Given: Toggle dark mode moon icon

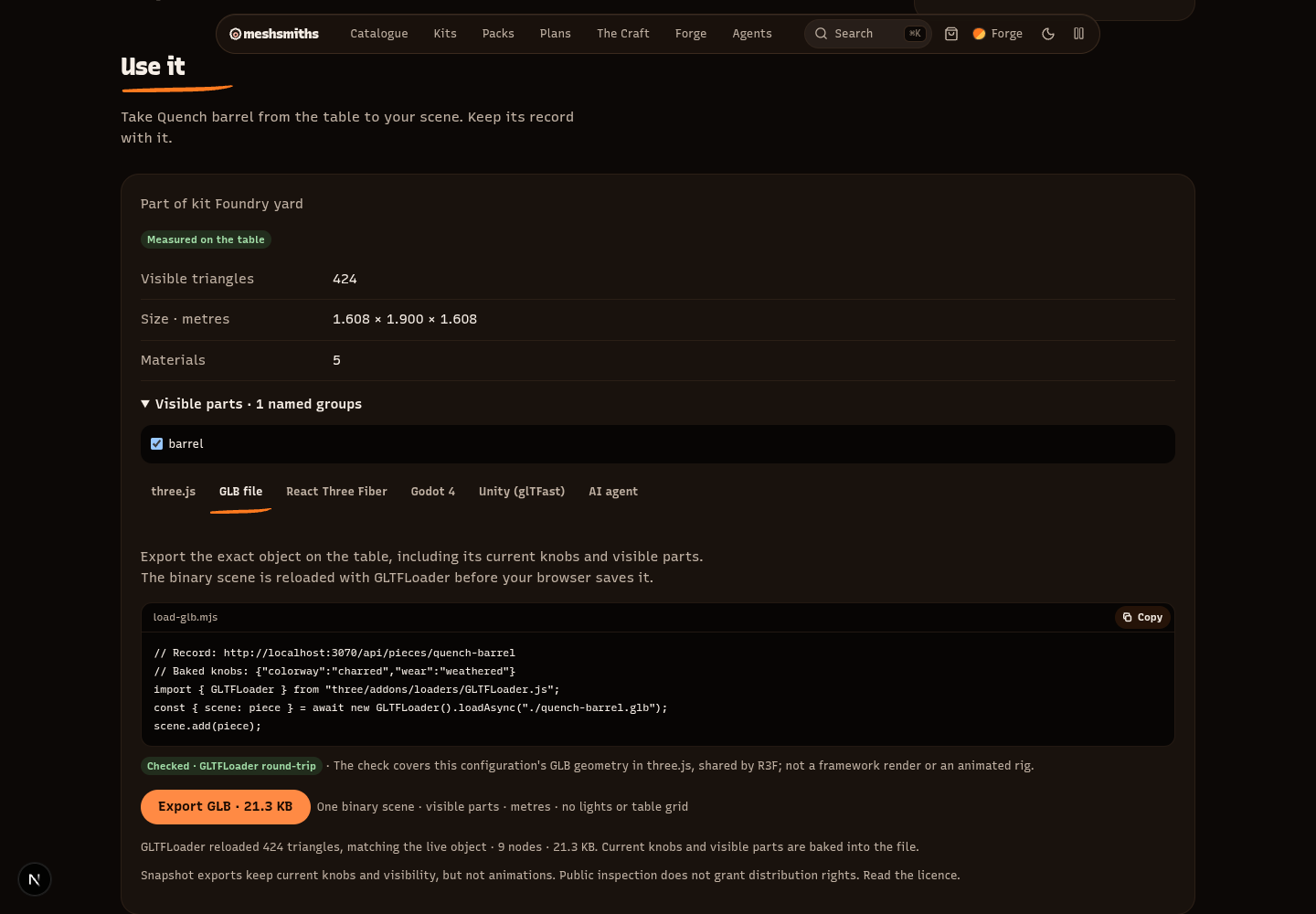Looking at the screenshot, I should [1048, 34].
